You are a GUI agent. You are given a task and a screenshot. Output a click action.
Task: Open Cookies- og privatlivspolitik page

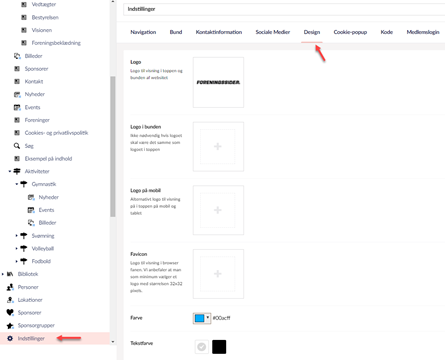(56, 133)
